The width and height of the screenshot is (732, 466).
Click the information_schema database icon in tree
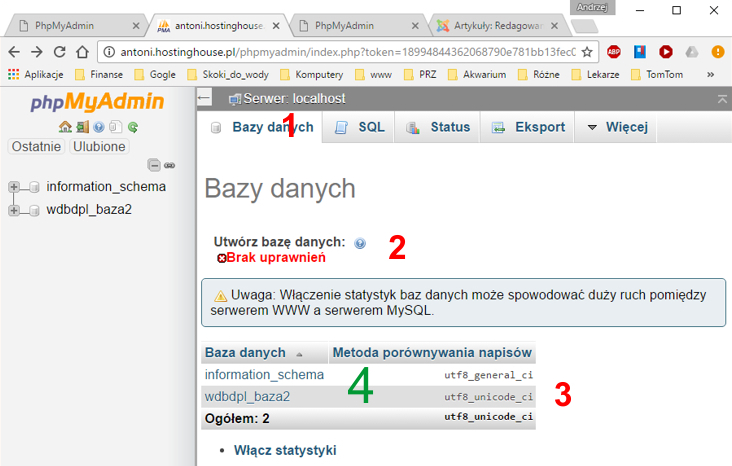point(34,187)
